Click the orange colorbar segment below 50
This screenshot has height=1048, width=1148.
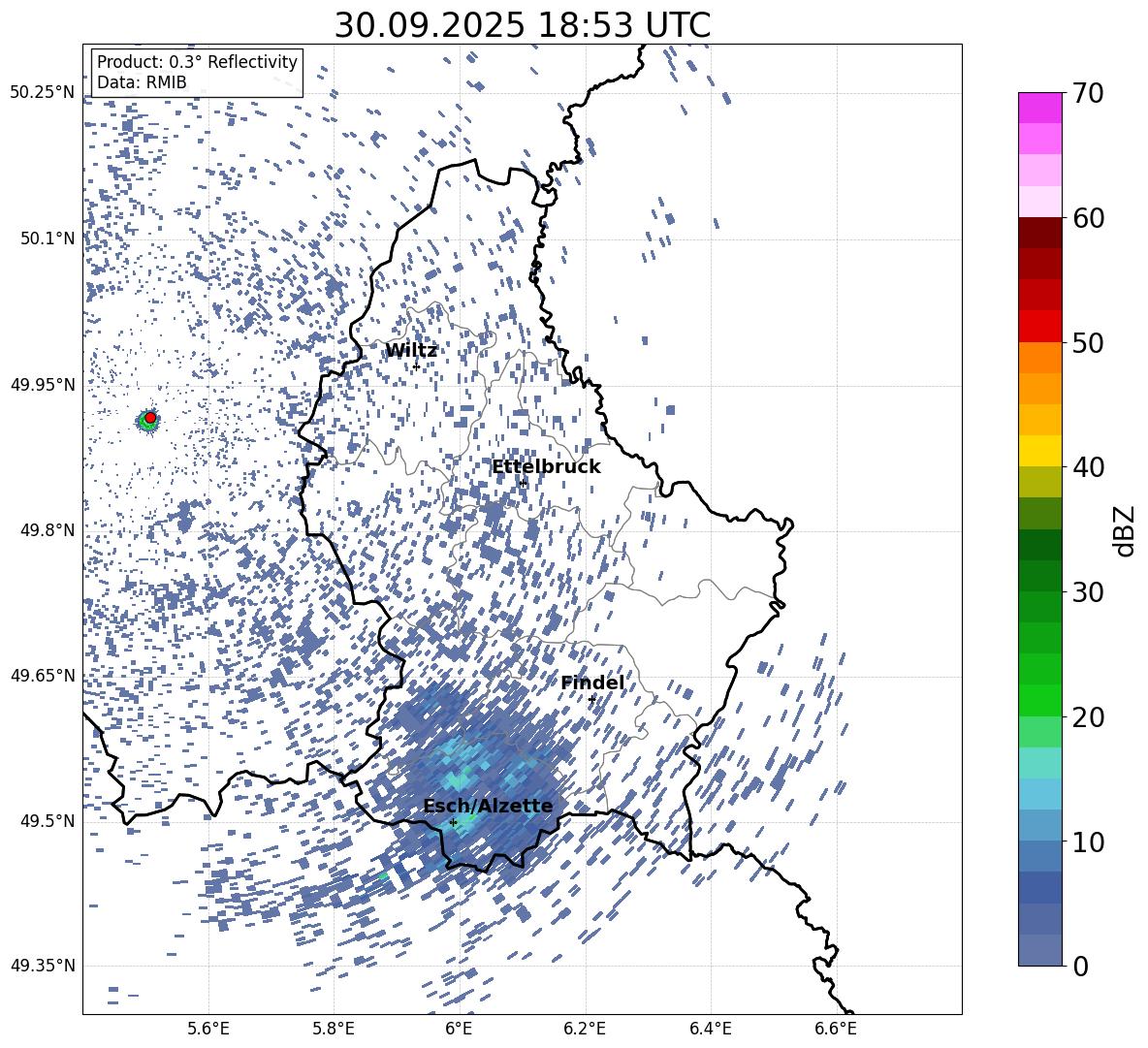1039,358
